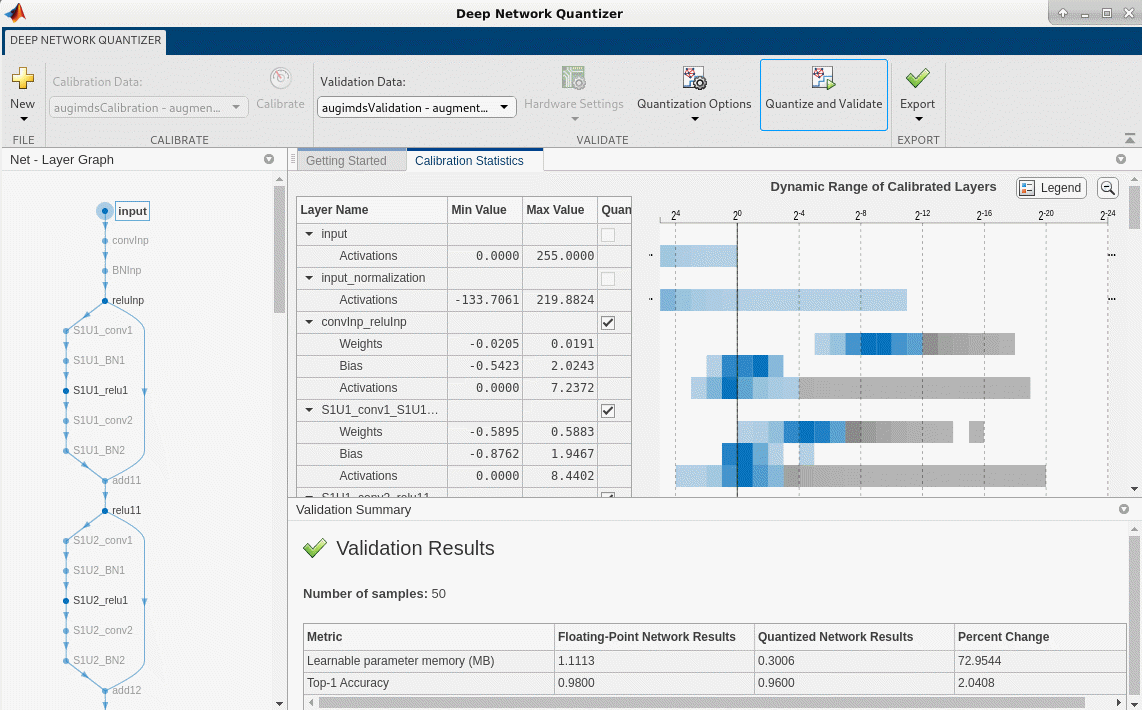Select the S1U1_relu1 graph node
1142x710 pixels.
(x=66, y=390)
